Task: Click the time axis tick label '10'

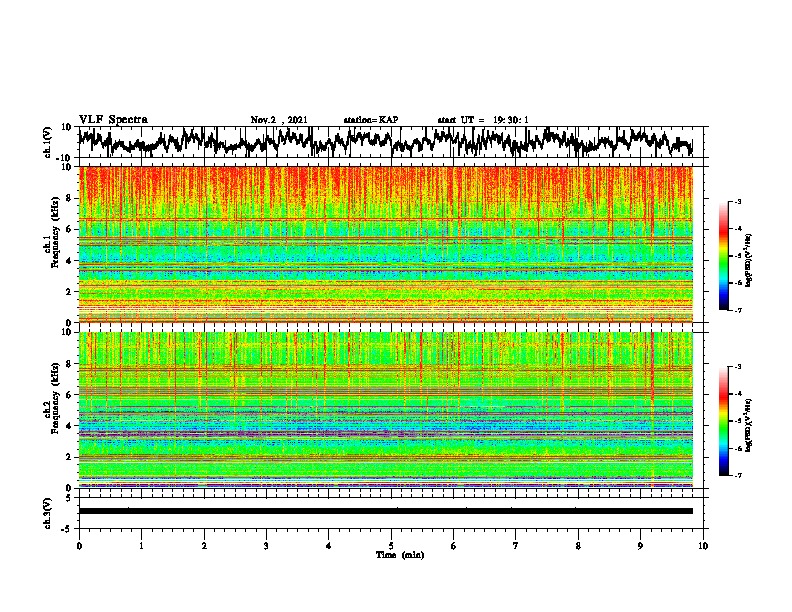Action: pyautogui.click(x=703, y=546)
